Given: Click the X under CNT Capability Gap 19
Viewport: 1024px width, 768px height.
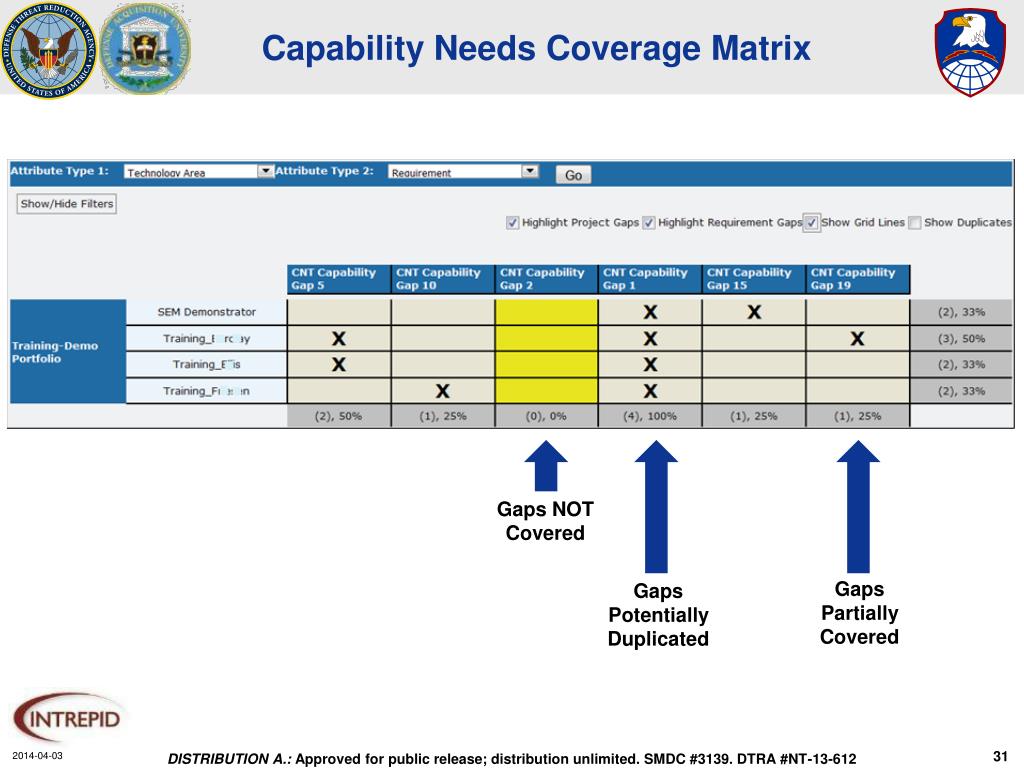Looking at the screenshot, I should [857, 338].
